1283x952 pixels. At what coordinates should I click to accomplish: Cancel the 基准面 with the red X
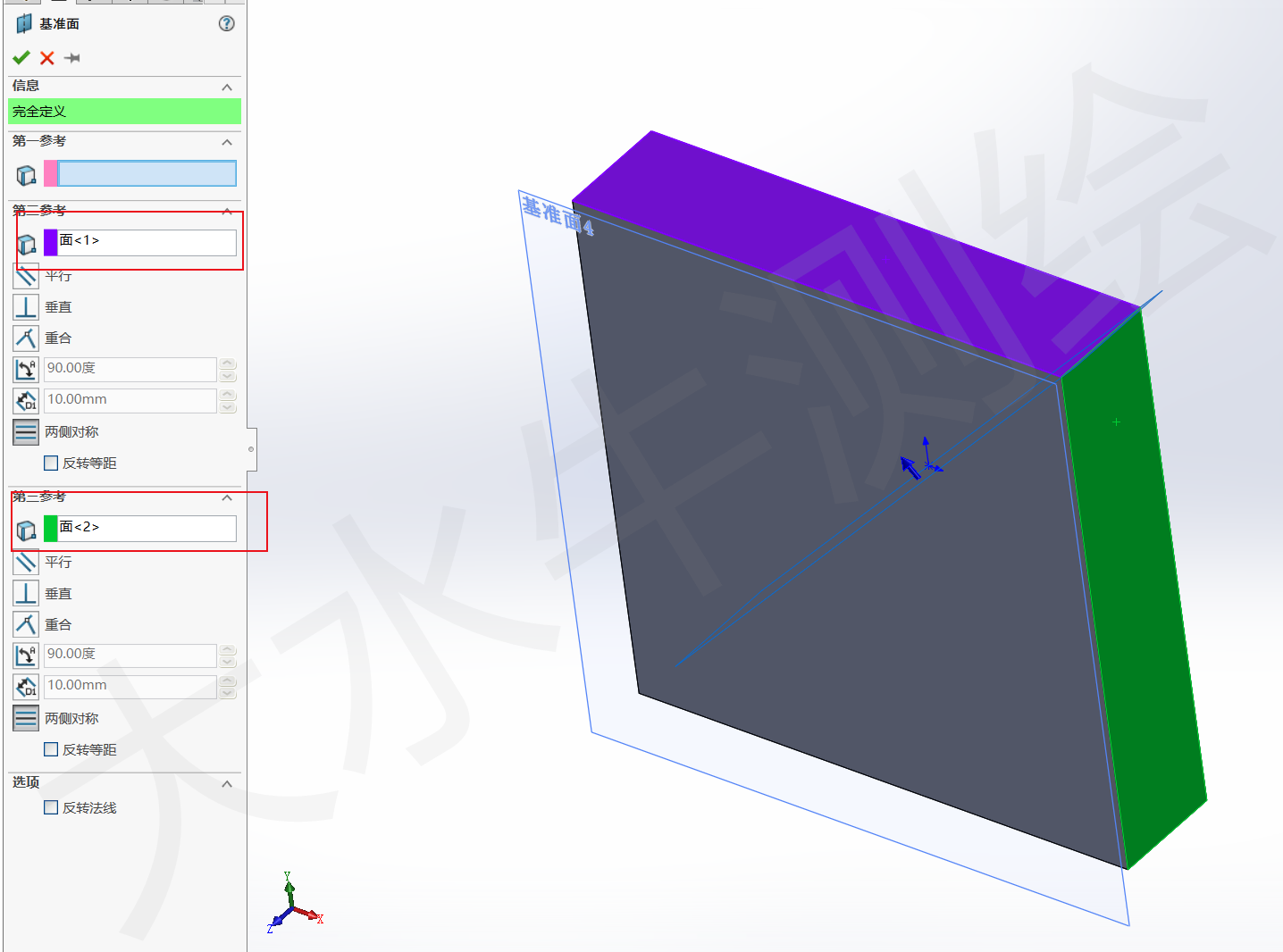click(x=46, y=57)
